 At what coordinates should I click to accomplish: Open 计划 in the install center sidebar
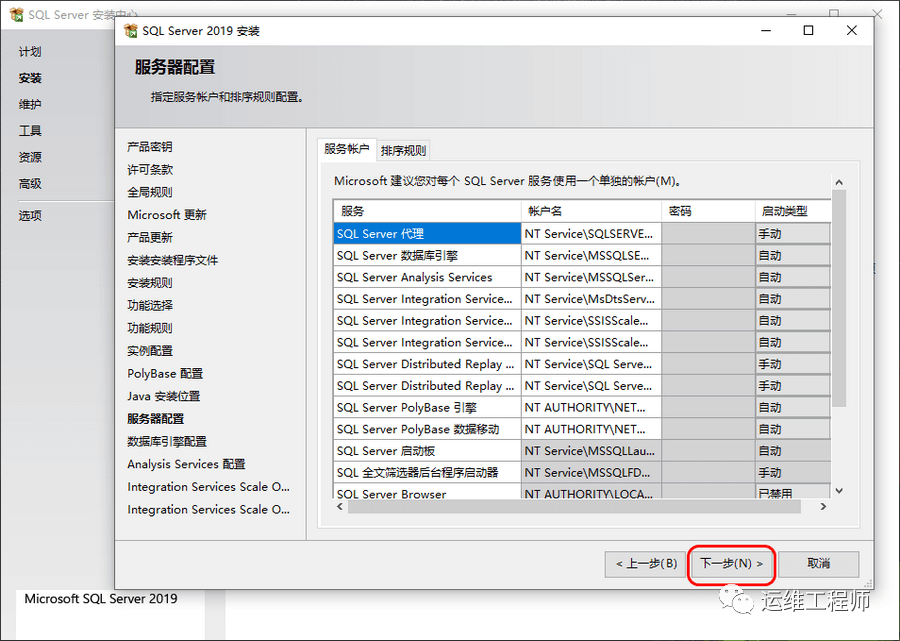(30, 52)
